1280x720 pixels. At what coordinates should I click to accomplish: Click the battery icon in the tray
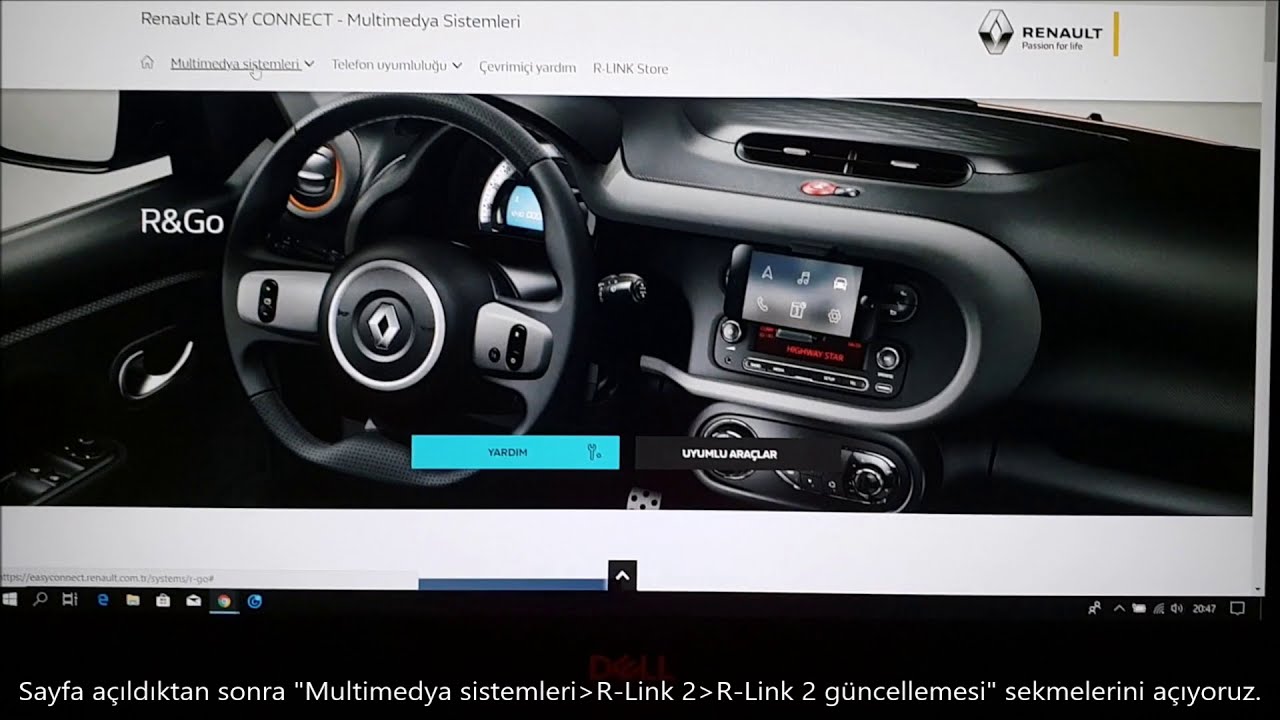(1139, 608)
